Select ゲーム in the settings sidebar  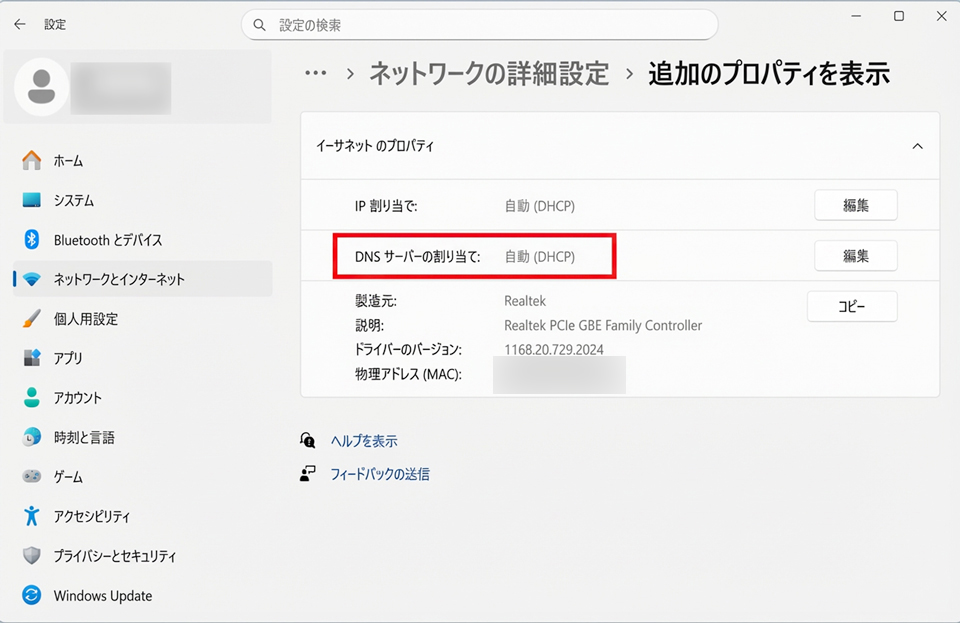pyautogui.click(x=68, y=477)
